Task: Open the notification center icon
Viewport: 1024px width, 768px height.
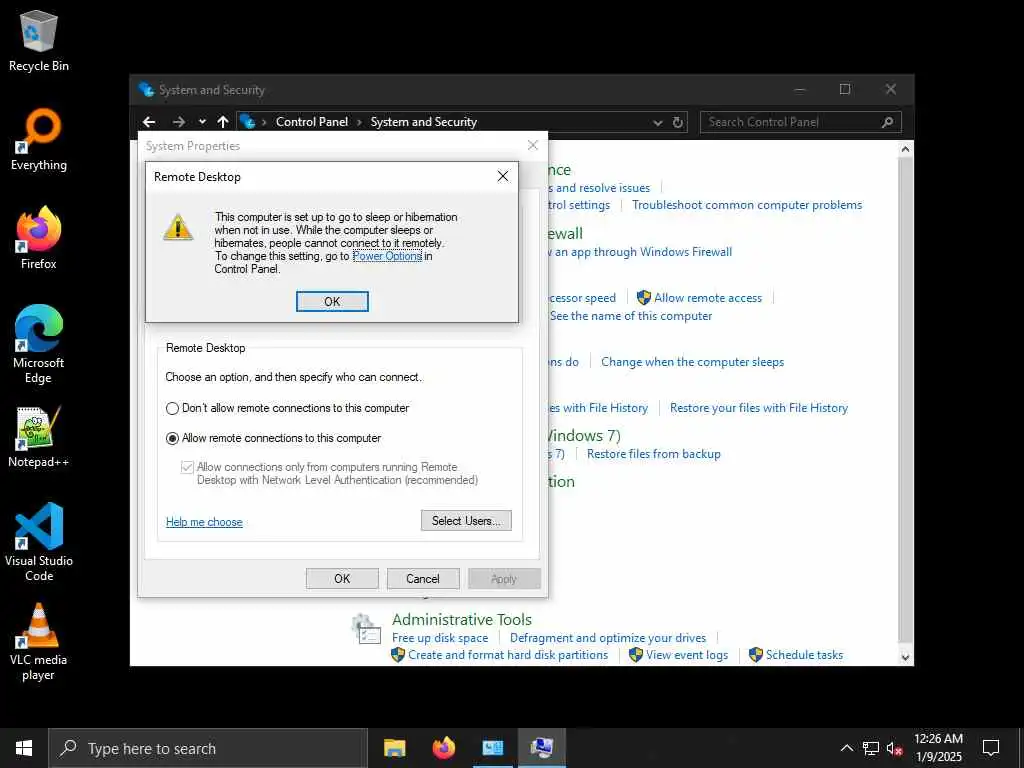Action: (991, 748)
